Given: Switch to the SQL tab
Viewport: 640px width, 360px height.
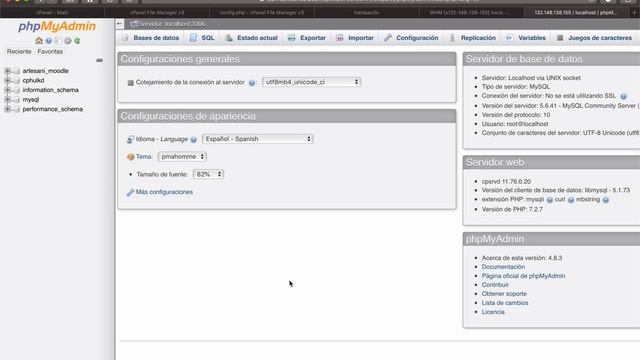Looking at the screenshot, I should point(202,38).
